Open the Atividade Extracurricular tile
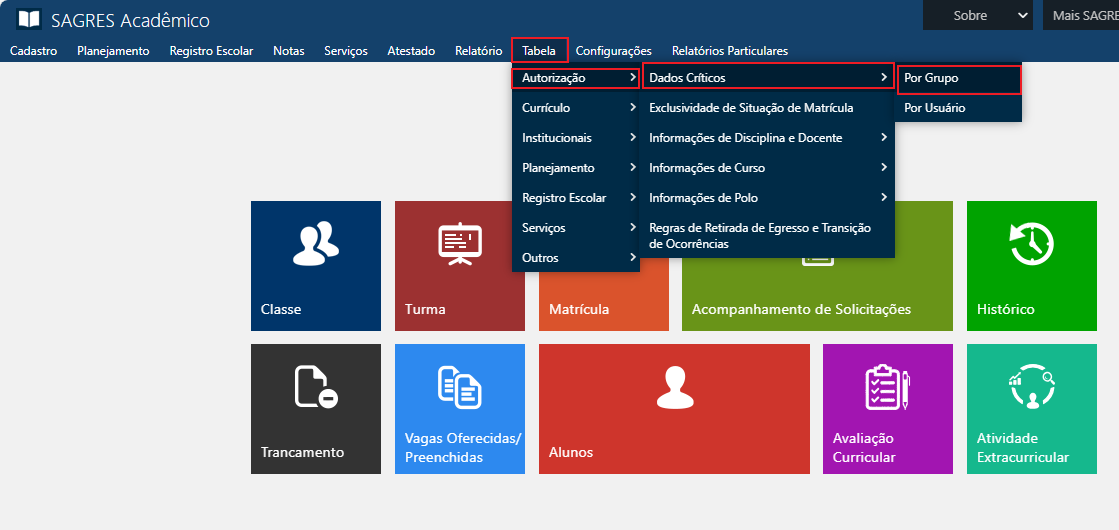The width and height of the screenshot is (1119, 530). (1031, 408)
